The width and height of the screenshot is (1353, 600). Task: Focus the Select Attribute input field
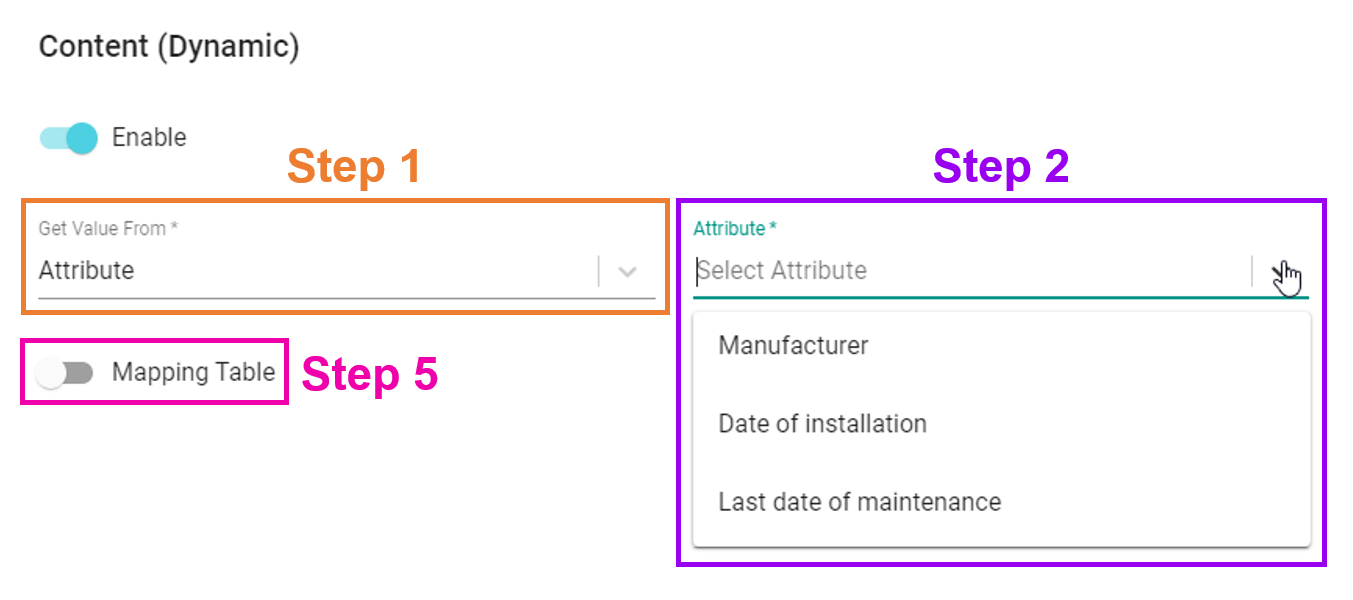point(970,271)
